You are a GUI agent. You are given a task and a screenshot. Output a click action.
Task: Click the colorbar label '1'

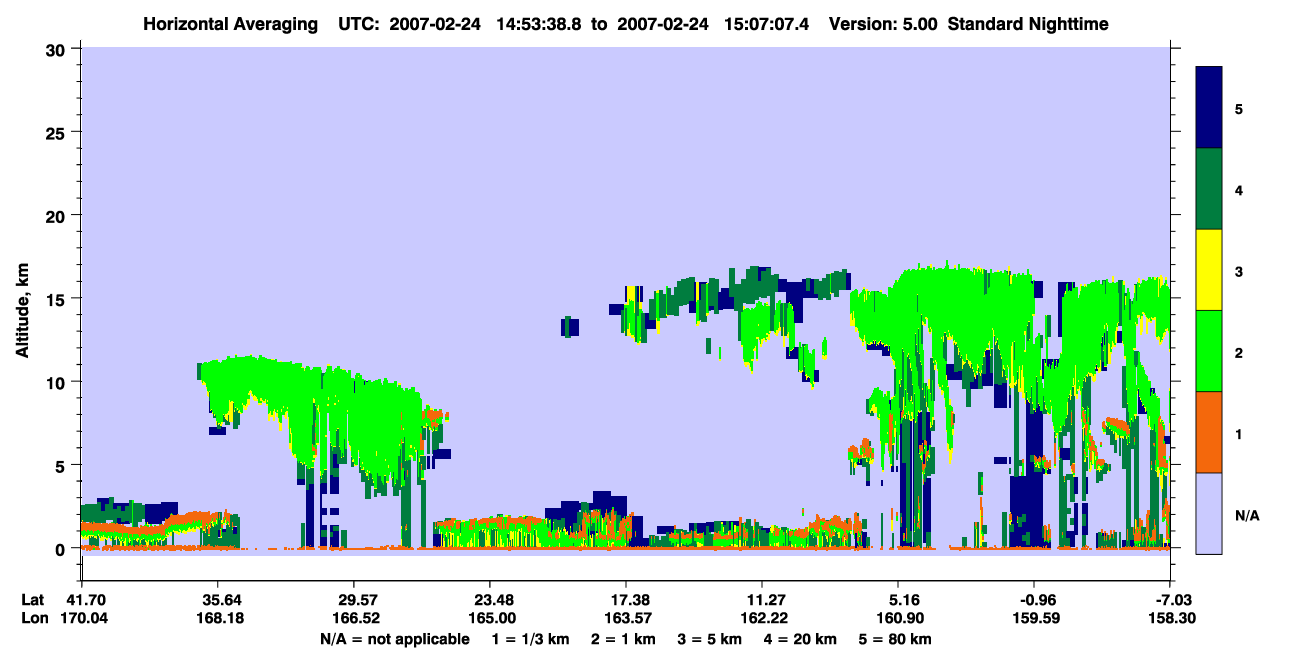1239,433
